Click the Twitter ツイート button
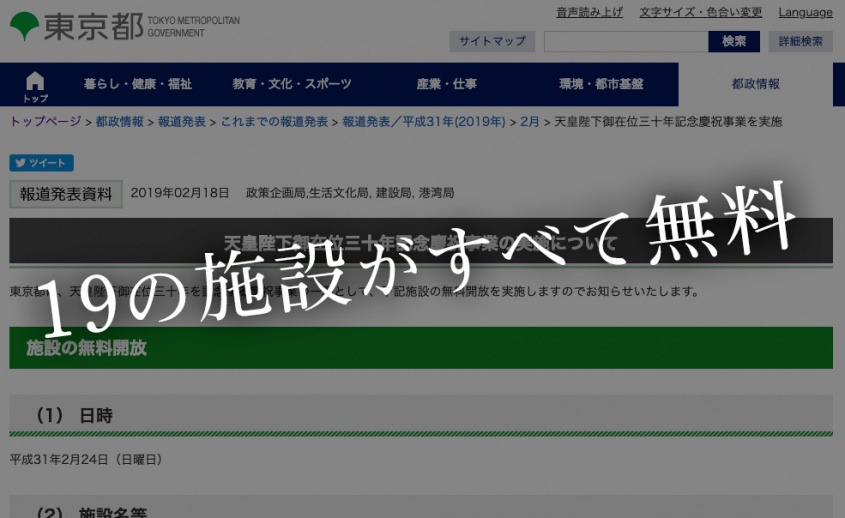Viewport: 845px width, 518px height. point(41,163)
